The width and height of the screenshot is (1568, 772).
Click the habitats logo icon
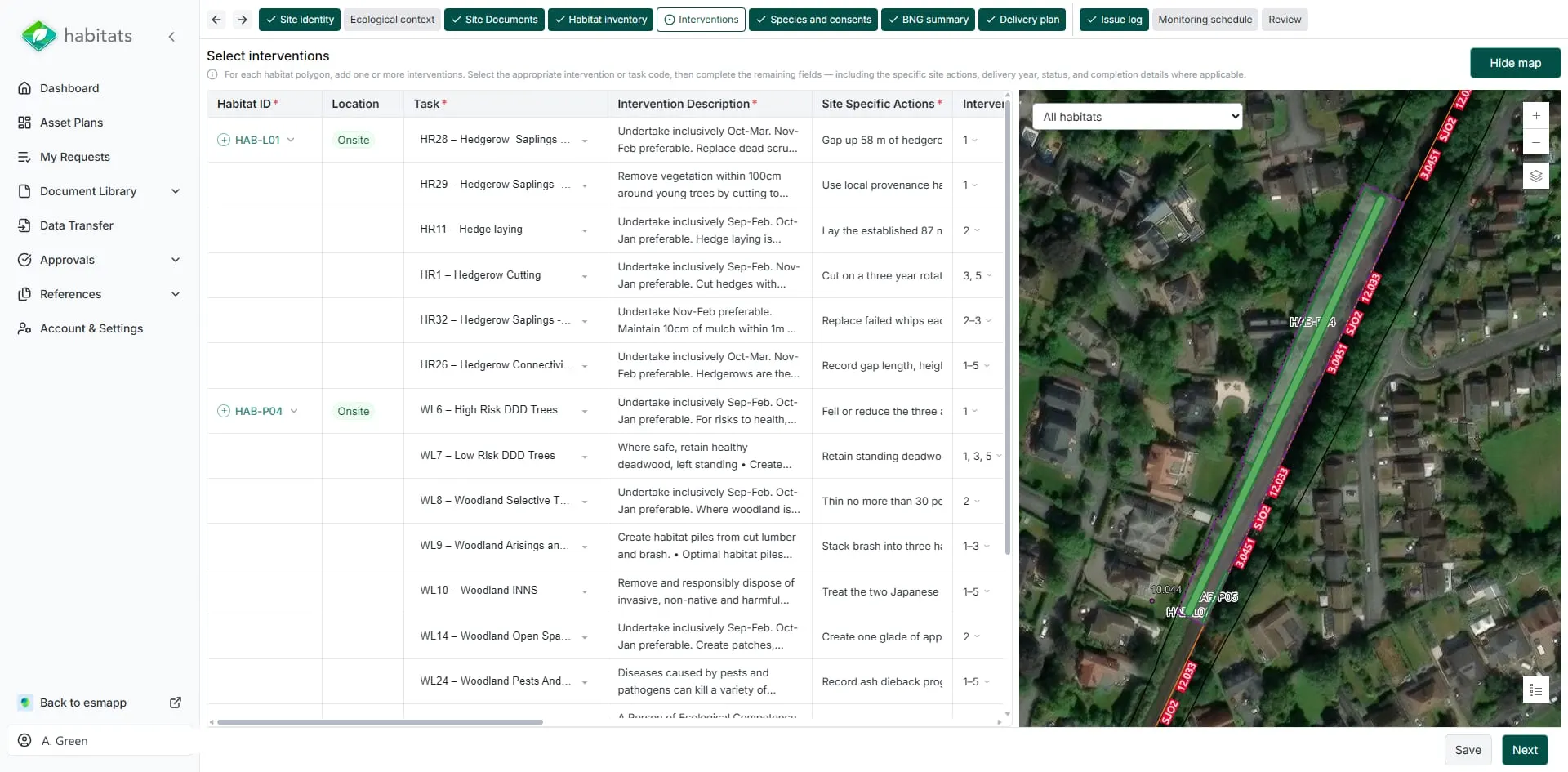pyautogui.click(x=38, y=36)
